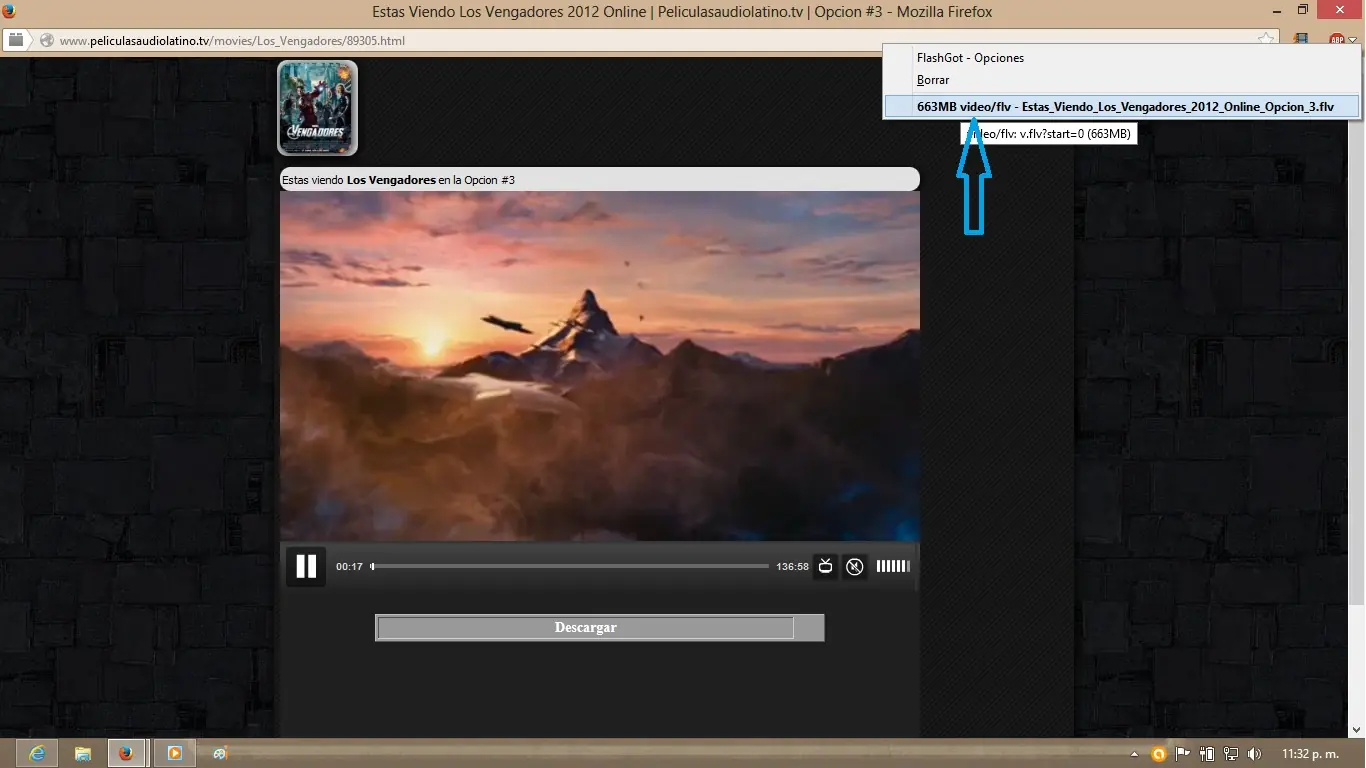The image size is (1366, 768).
Task: Click the 'Estas viendo Los Vengadores' caption
Action: pos(398,180)
